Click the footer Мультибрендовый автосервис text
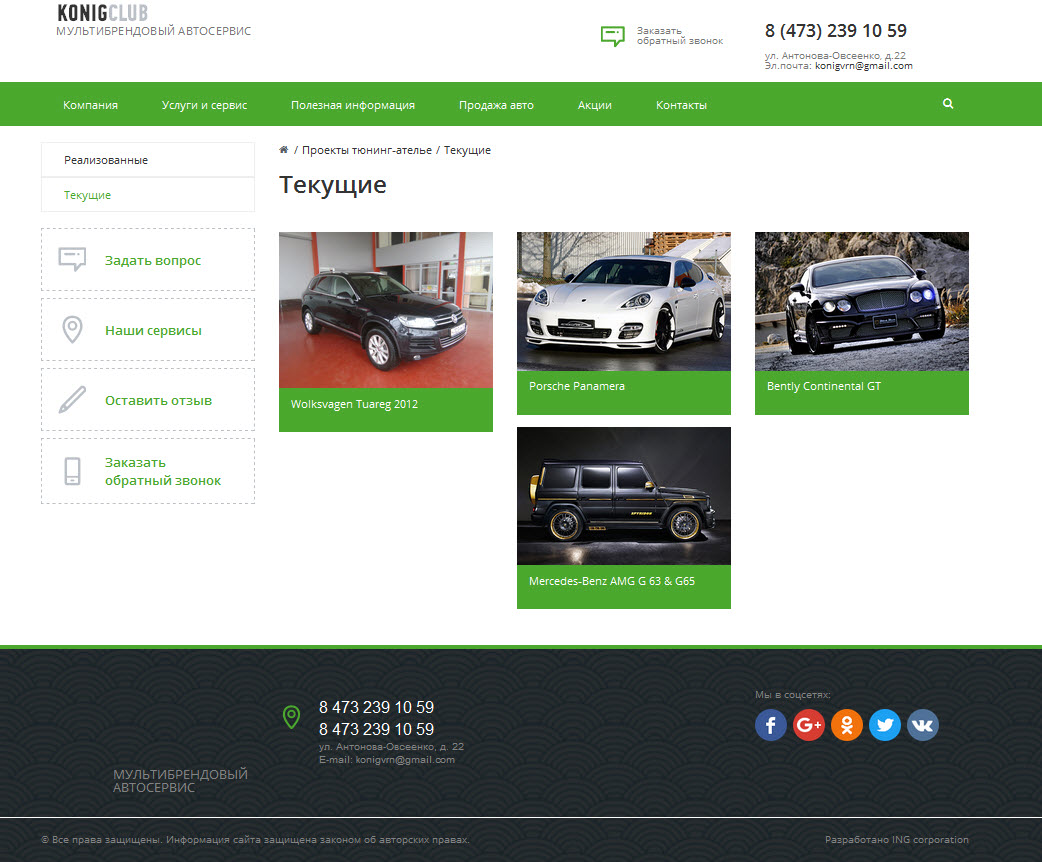The height and width of the screenshot is (862, 1042). pyautogui.click(x=180, y=781)
